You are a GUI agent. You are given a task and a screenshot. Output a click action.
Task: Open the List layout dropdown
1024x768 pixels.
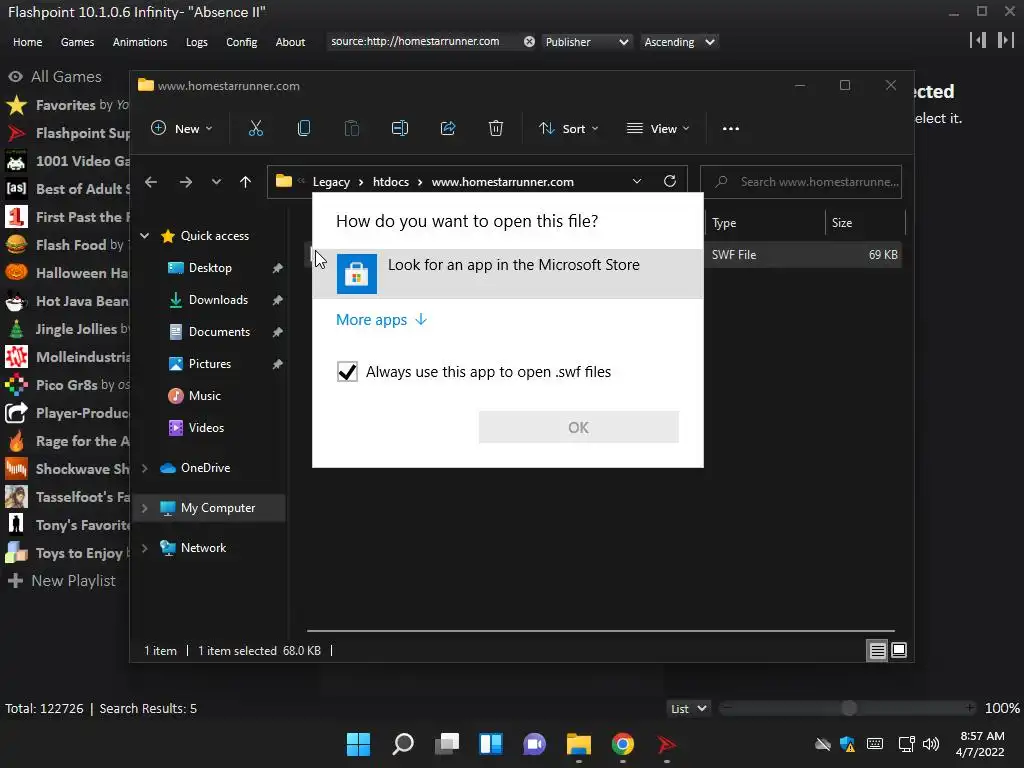688,709
